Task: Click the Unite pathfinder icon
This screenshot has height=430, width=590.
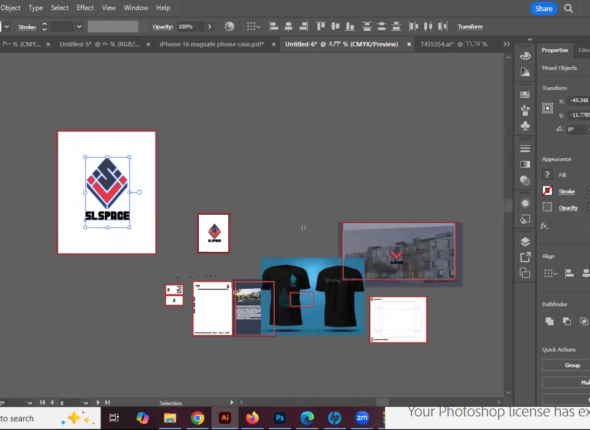Action: [549, 321]
